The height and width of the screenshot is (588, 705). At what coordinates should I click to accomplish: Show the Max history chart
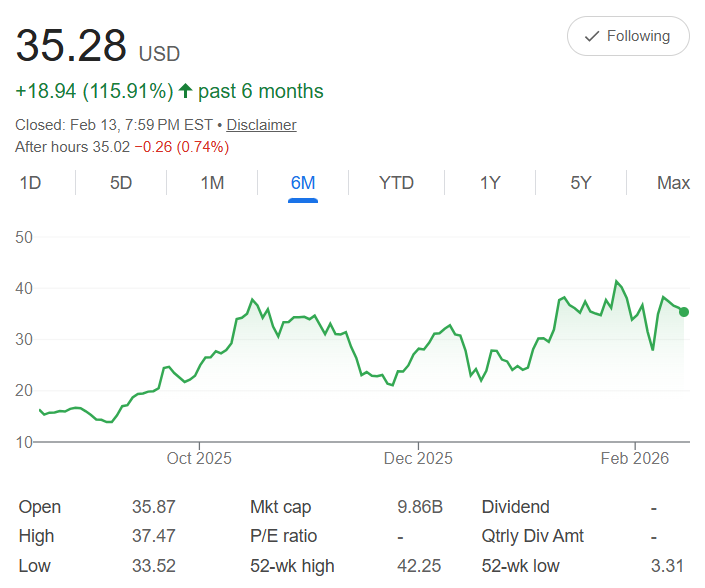(x=673, y=183)
